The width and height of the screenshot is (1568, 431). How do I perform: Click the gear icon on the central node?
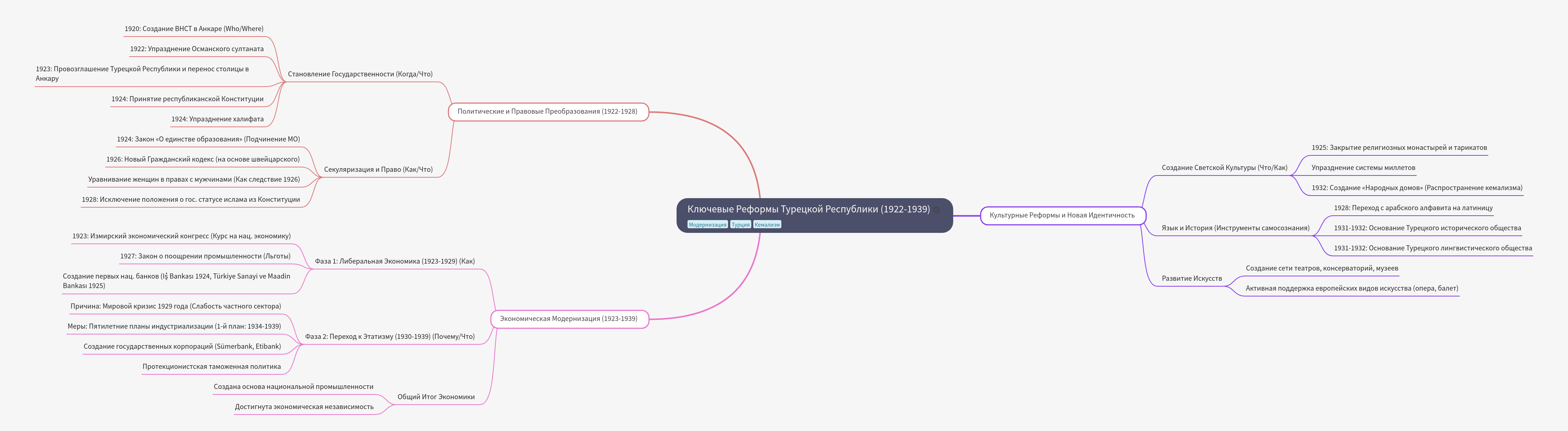pos(938,210)
